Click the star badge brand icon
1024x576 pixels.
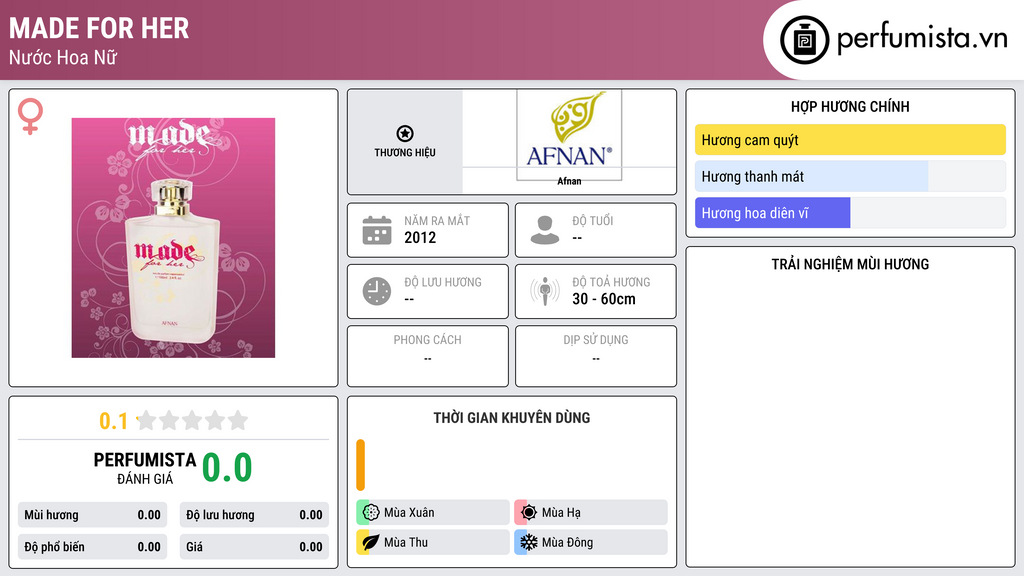(404, 134)
